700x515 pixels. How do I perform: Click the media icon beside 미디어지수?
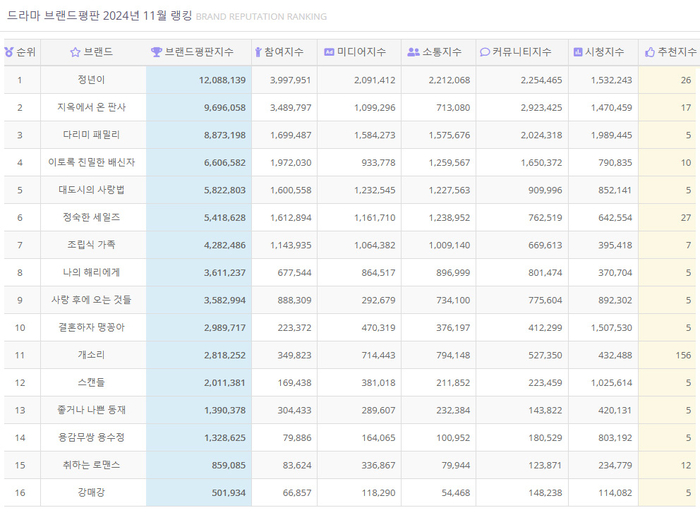click(x=329, y=52)
